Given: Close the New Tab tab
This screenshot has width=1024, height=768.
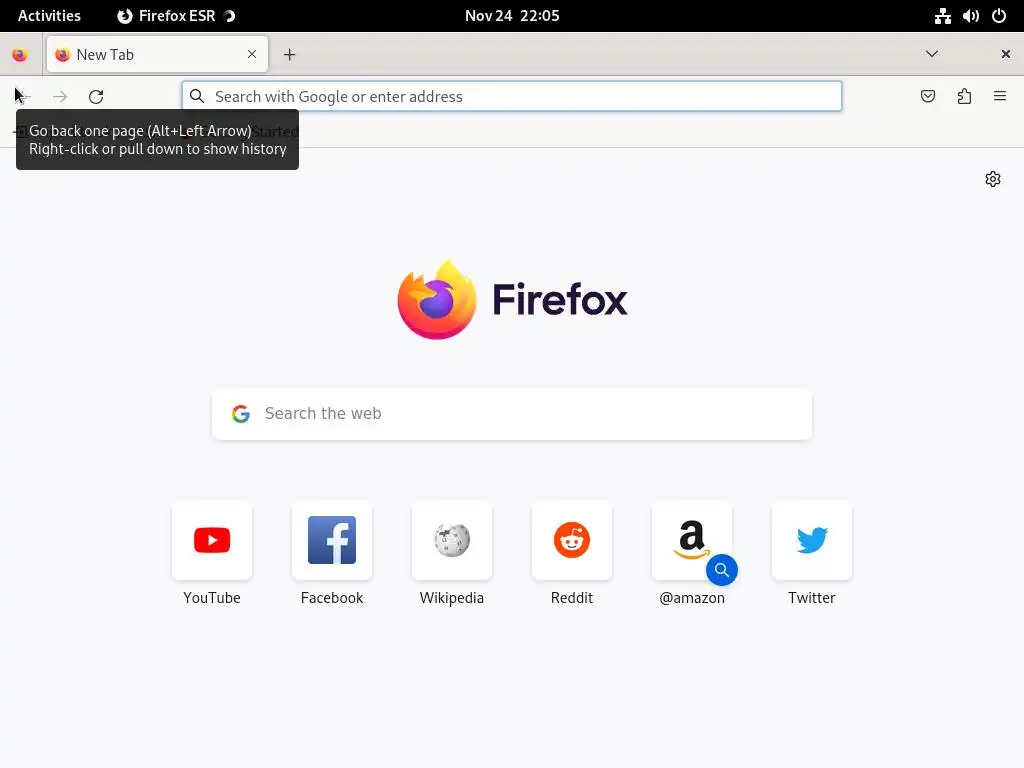Looking at the screenshot, I should pyautogui.click(x=252, y=54).
